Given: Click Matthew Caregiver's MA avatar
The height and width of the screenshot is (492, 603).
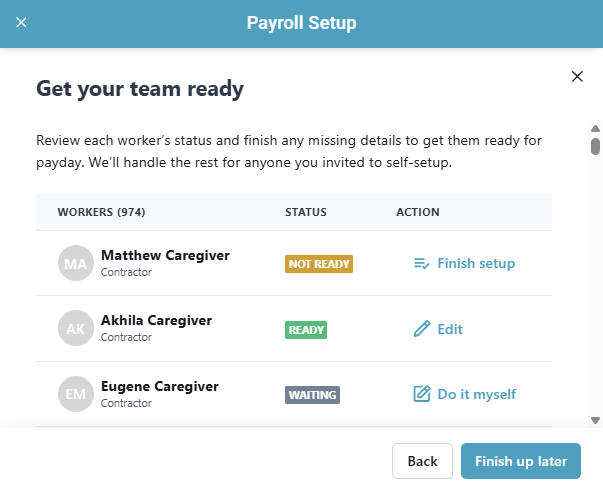Looking at the screenshot, I should pyautogui.click(x=76, y=263).
